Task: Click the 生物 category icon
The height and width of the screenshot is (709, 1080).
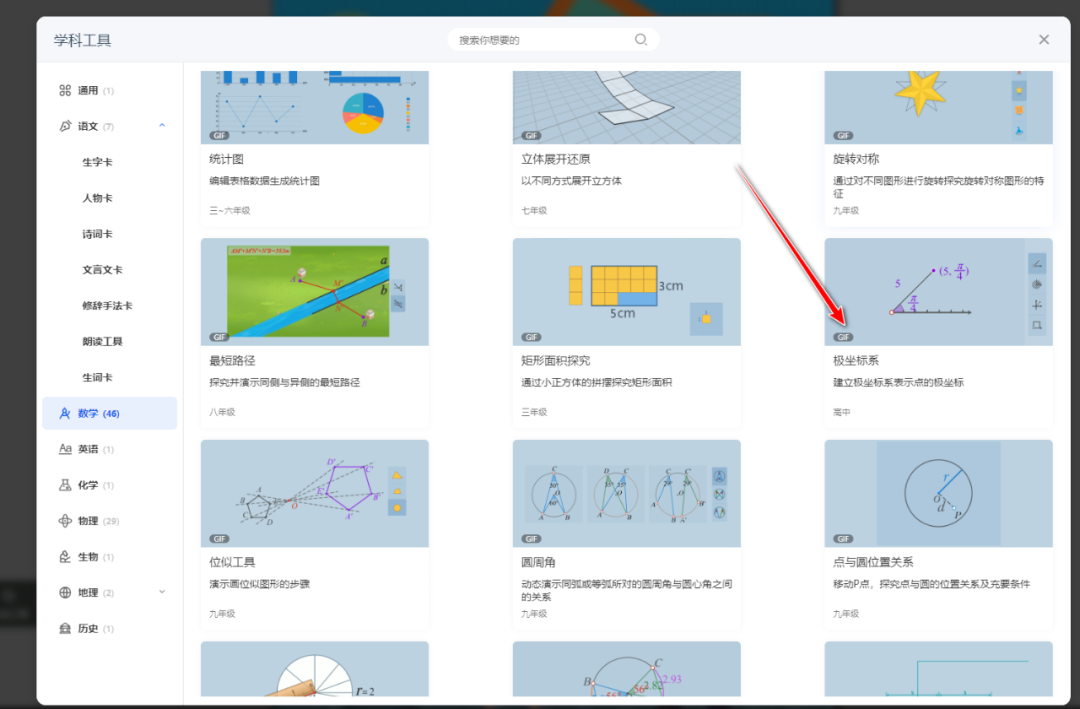Action: click(64, 556)
